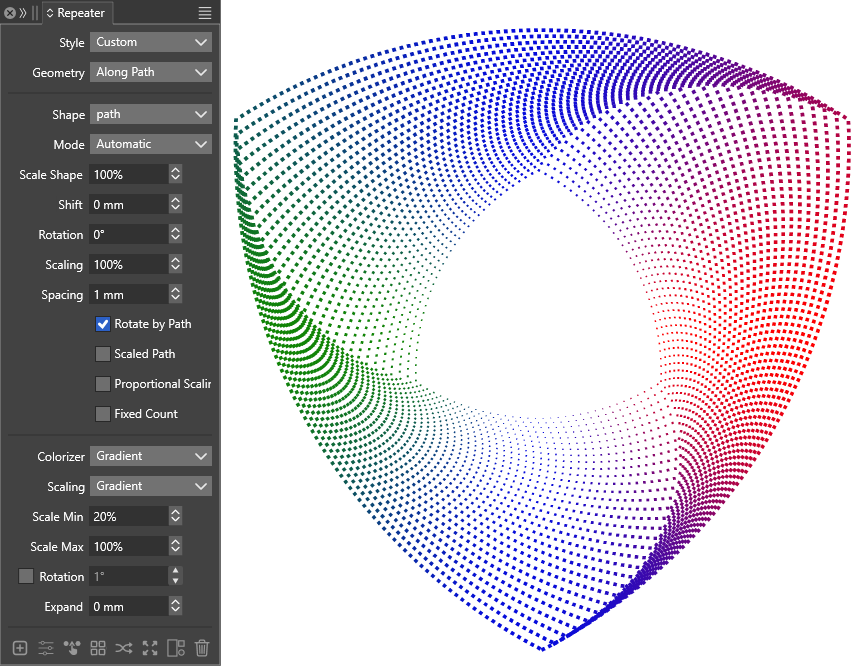The height and width of the screenshot is (666, 862).
Task: Click the Scale Min stepper arrows
Action: tap(175, 516)
